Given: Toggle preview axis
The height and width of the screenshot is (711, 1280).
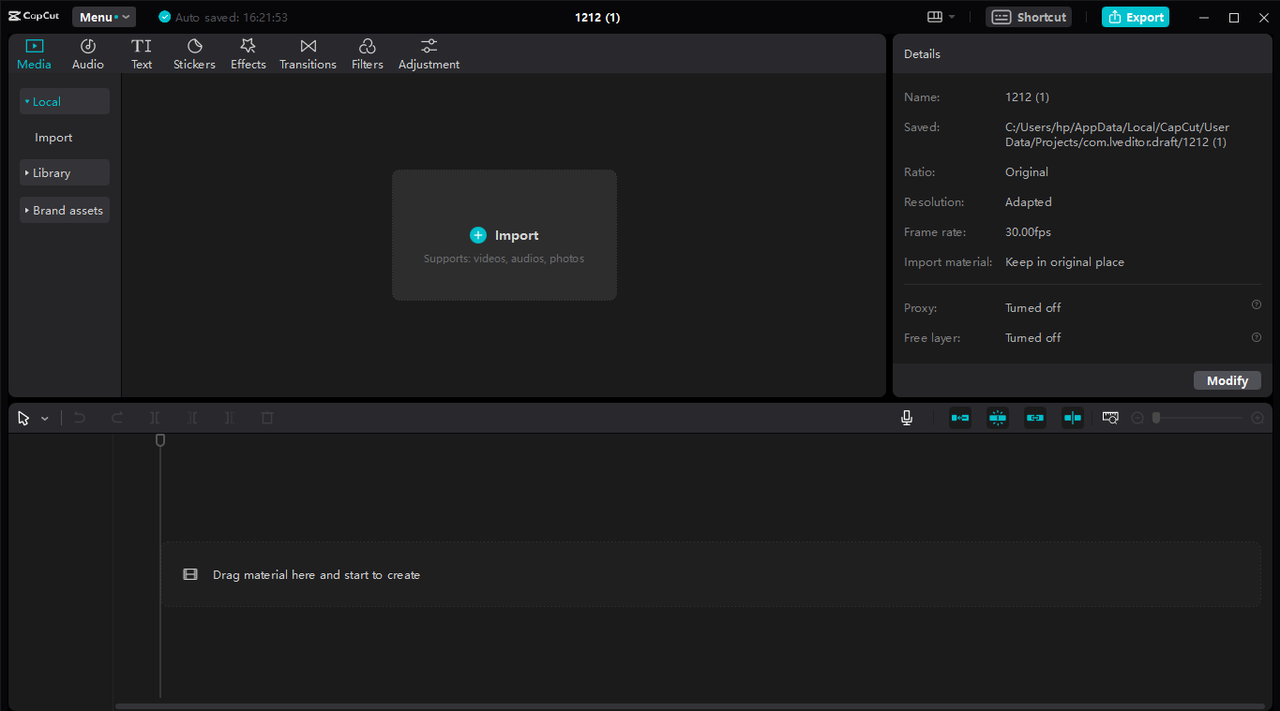Looking at the screenshot, I should tap(1073, 418).
